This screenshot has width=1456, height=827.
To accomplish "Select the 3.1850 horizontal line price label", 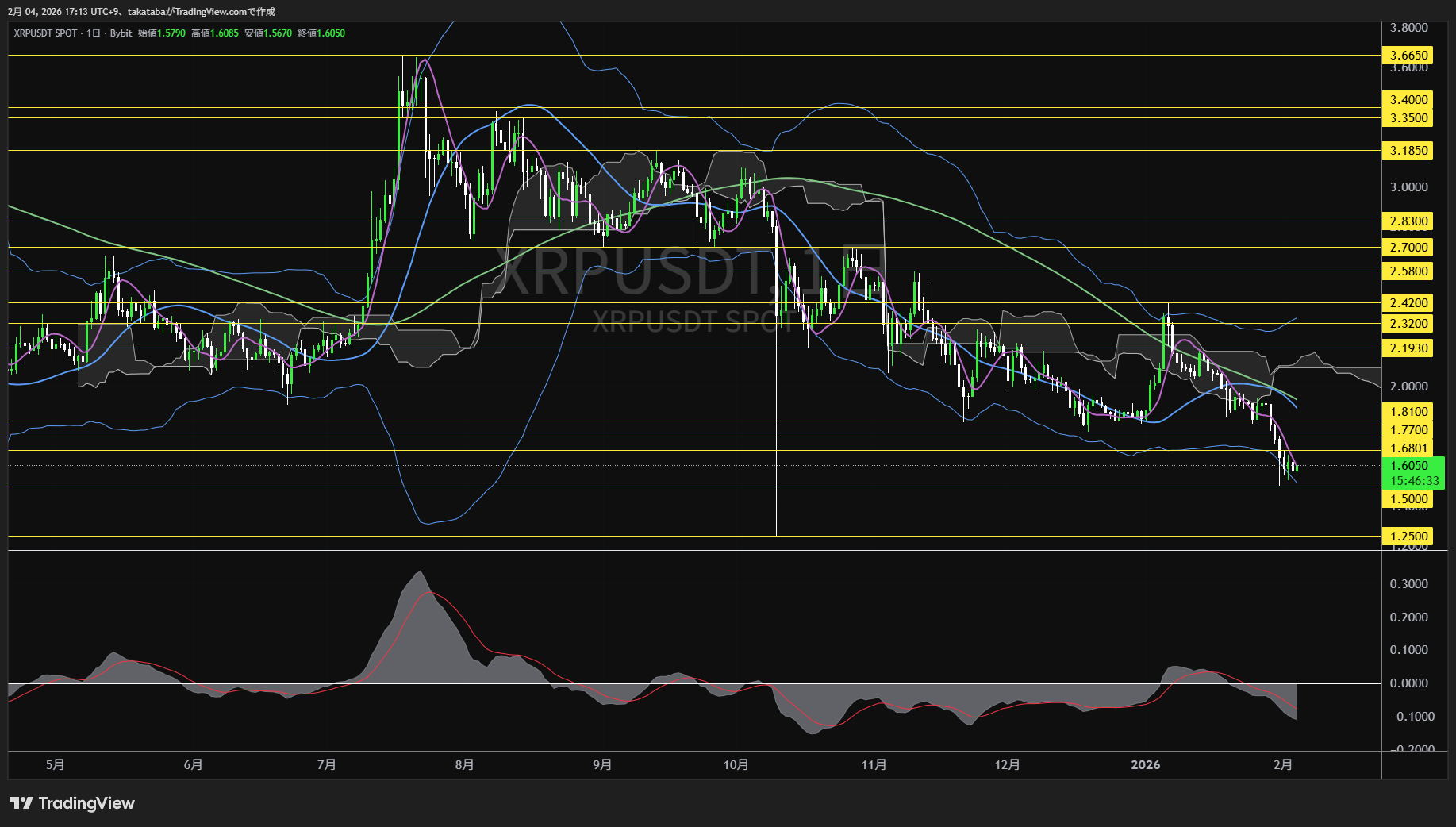I will pyautogui.click(x=1408, y=151).
